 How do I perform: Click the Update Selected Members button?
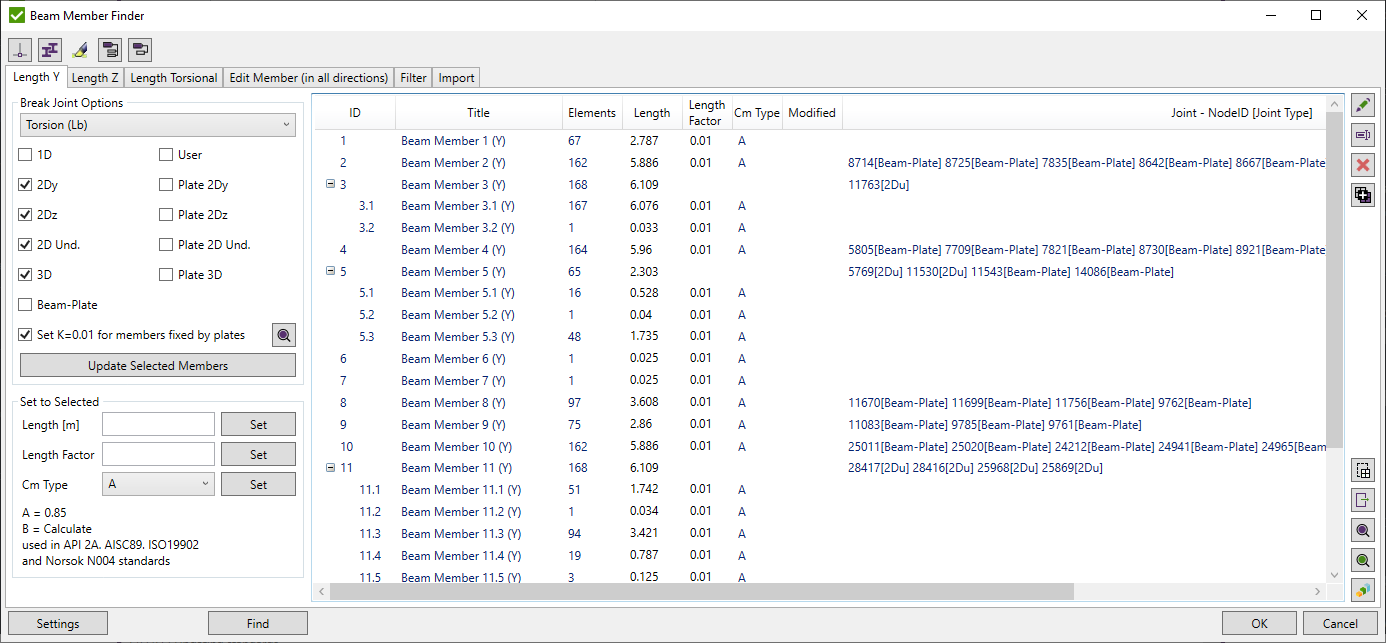point(157,364)
